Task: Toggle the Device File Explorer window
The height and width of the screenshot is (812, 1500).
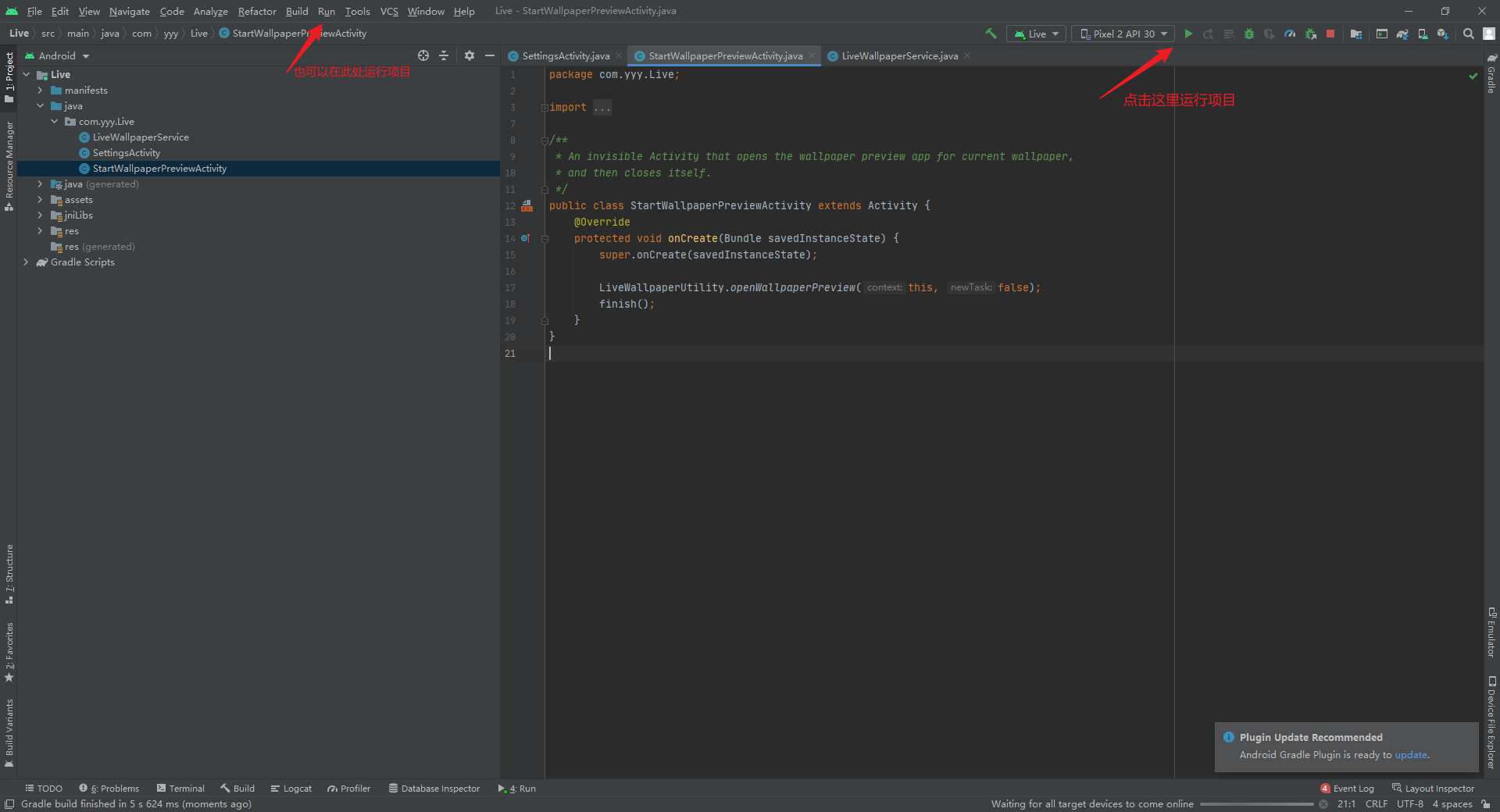Action: point(1491,722)
